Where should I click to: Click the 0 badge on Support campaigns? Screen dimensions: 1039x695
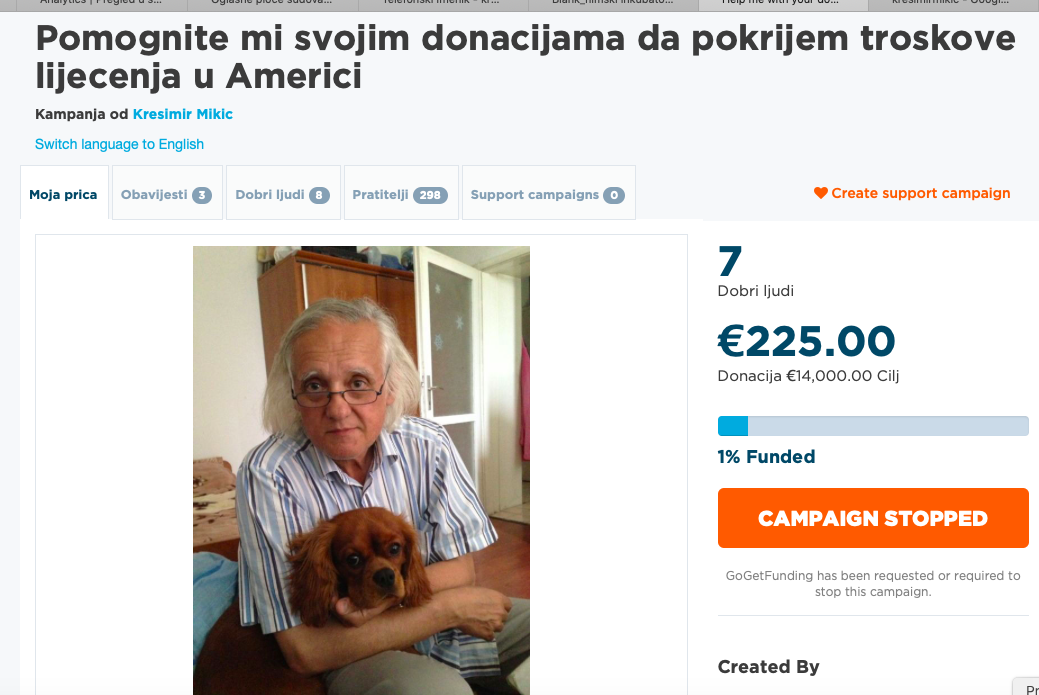[x=614, y=195]
